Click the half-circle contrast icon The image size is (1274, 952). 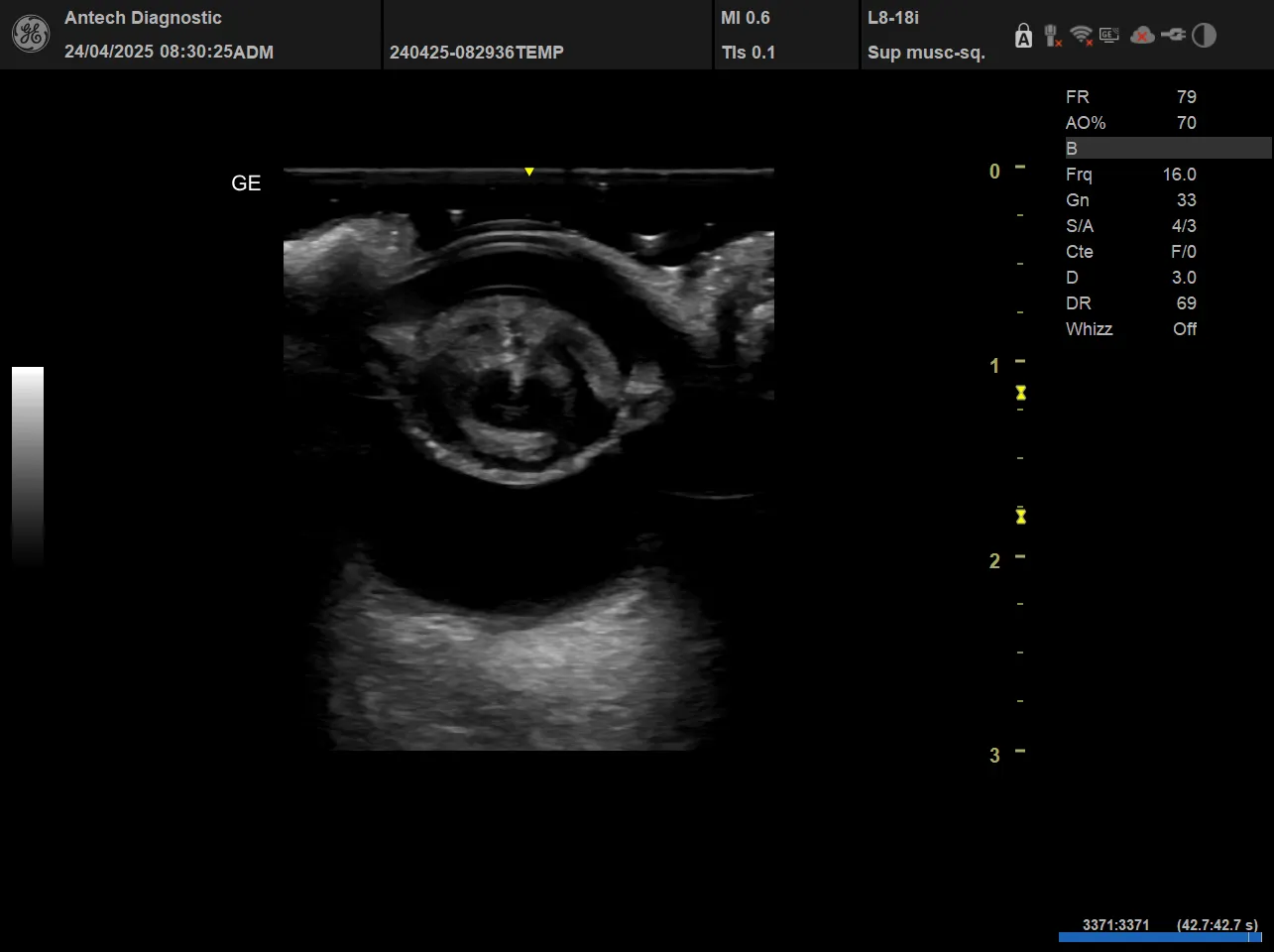[1204, 36]
